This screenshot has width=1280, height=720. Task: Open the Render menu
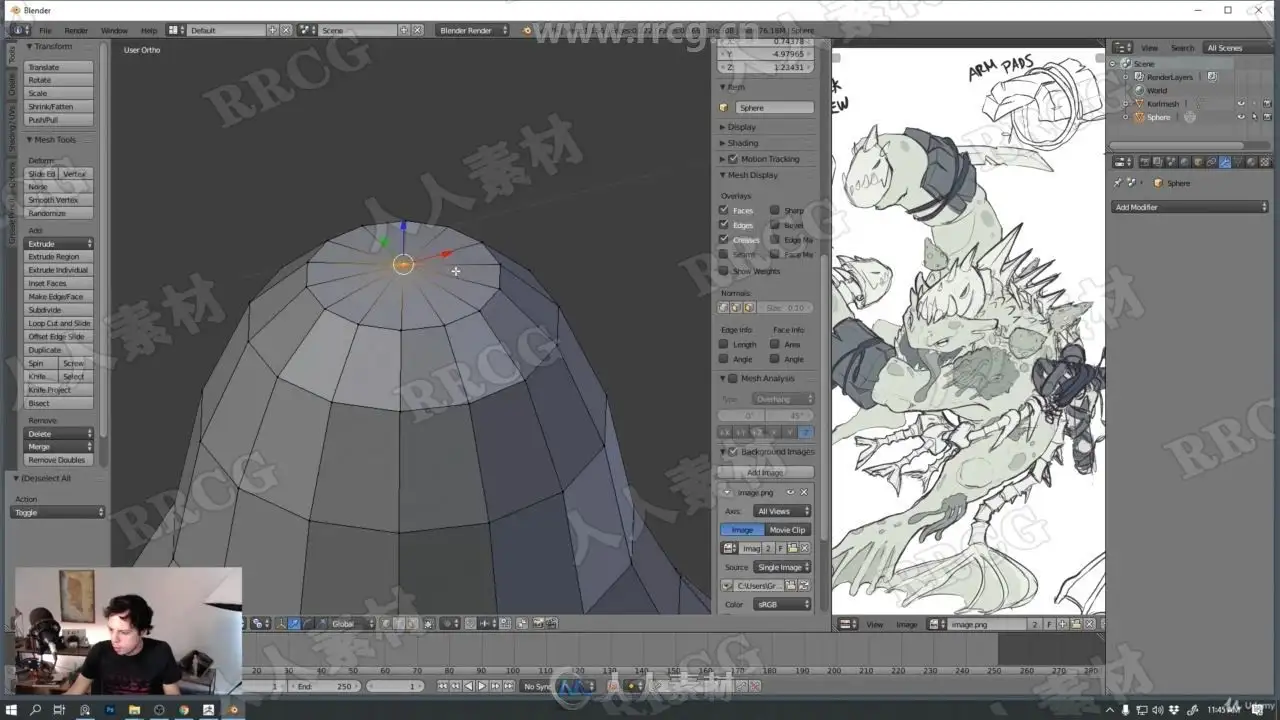click(x=76, y=31)
